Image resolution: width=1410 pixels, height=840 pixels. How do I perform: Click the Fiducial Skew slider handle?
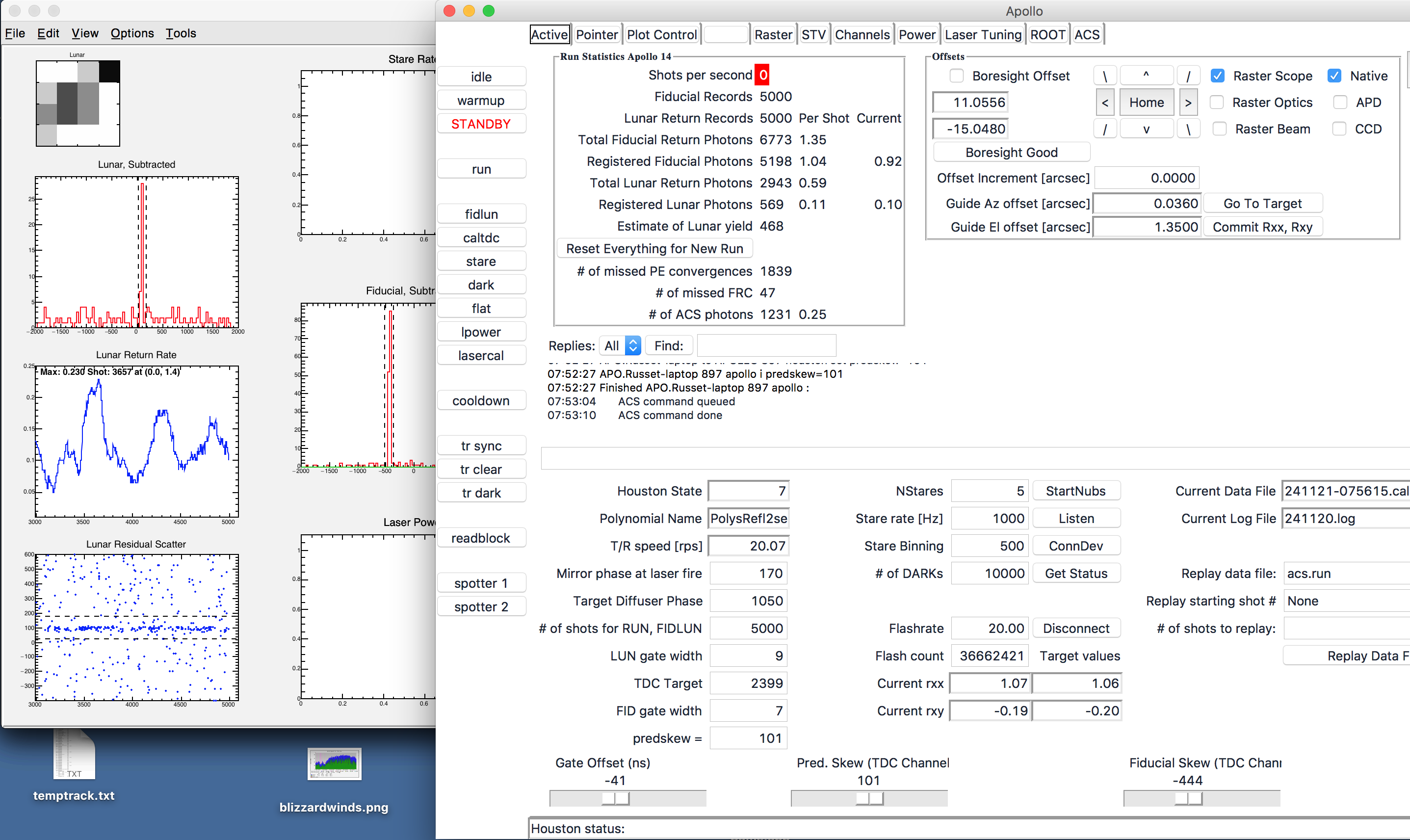(x=1188, y=798)
